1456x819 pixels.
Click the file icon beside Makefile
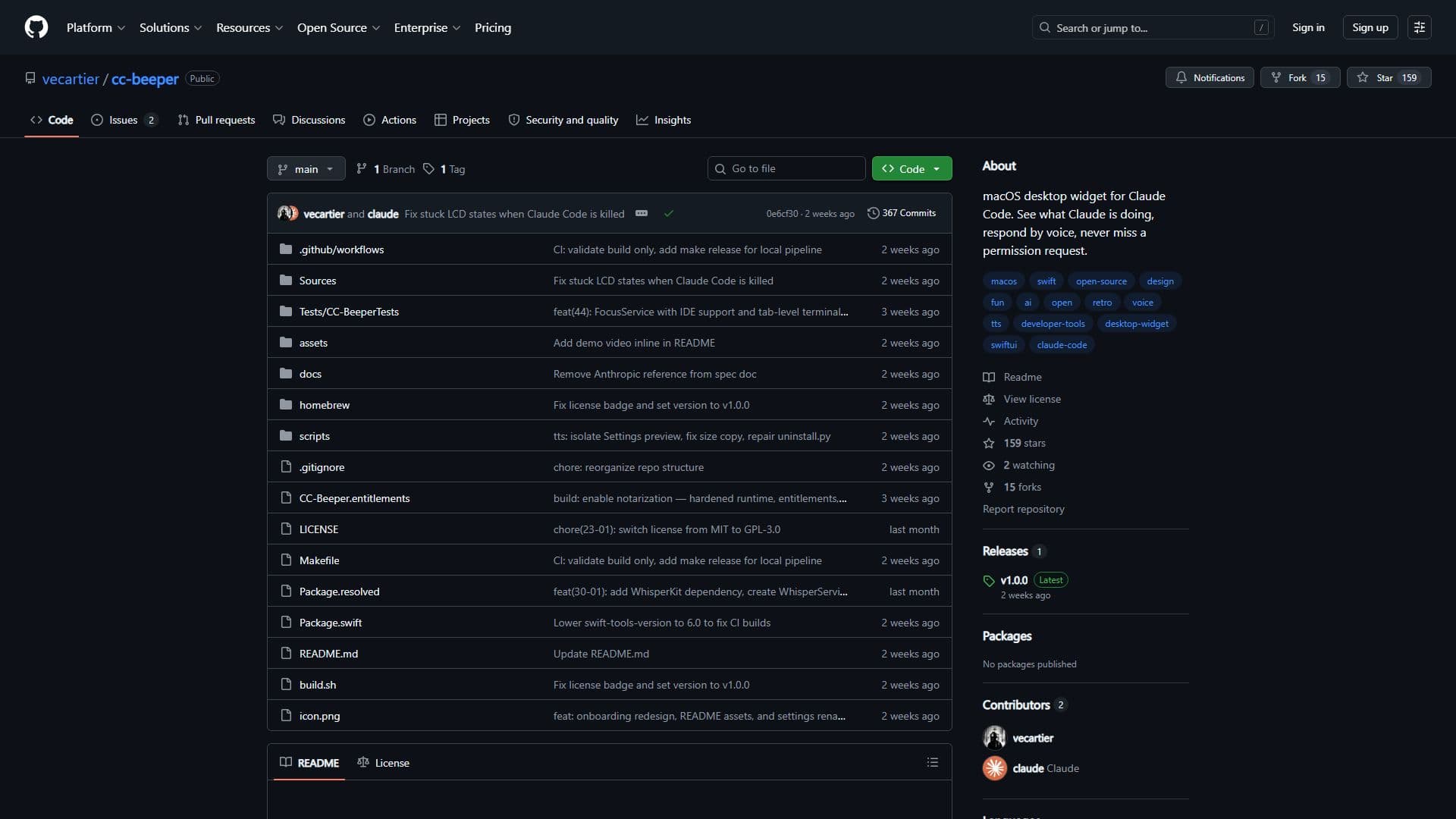[x=286, y=560]
